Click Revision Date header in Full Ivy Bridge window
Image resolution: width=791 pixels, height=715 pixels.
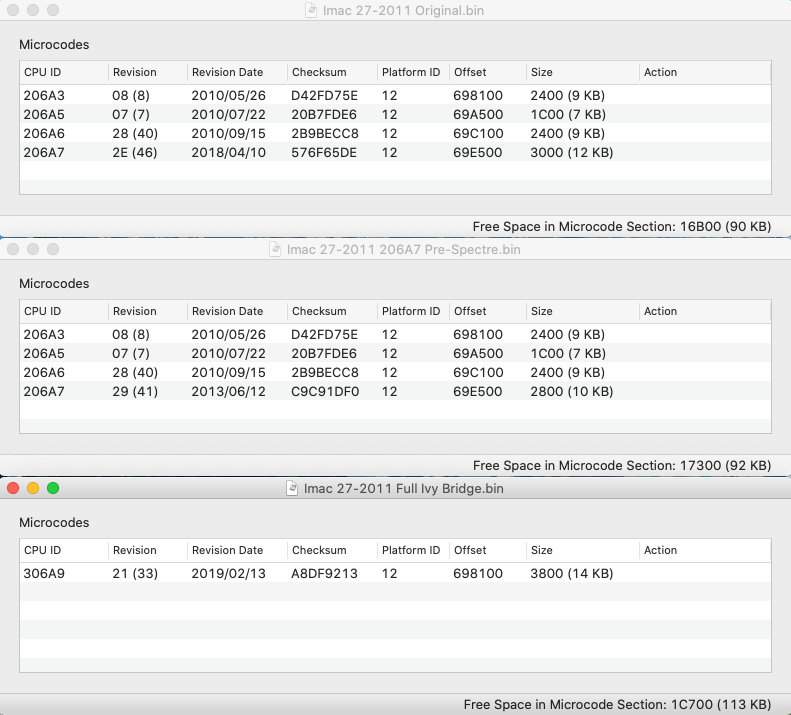click(x=238, y=550)
